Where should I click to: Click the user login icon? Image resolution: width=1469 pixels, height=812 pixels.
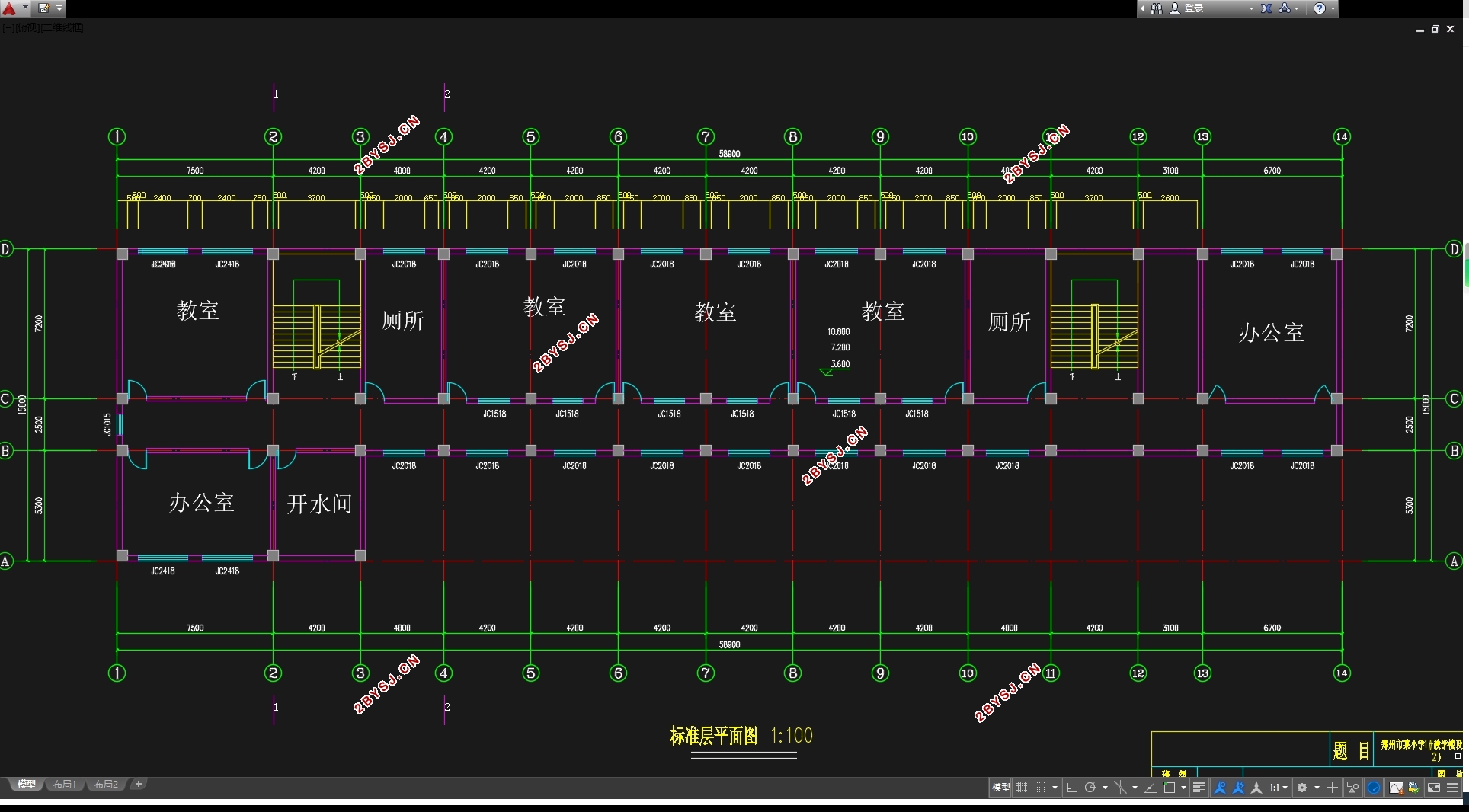[x=1175, y=8]
